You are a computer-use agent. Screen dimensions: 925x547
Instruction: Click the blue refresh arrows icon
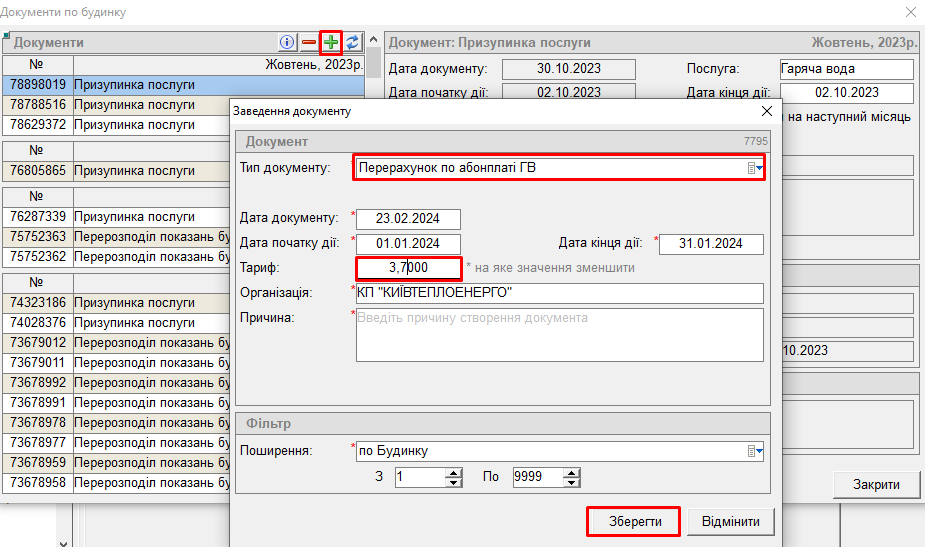[352, 43]
